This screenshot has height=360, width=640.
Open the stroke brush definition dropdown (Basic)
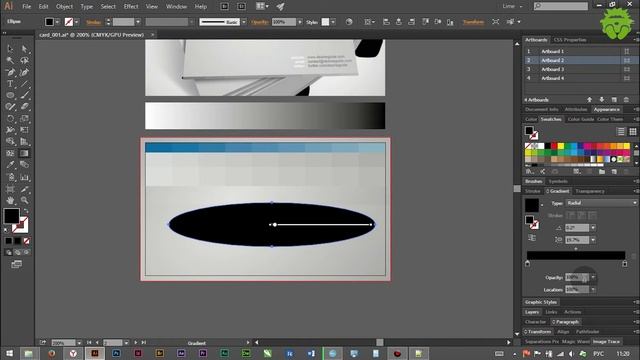tap(244, 22)
